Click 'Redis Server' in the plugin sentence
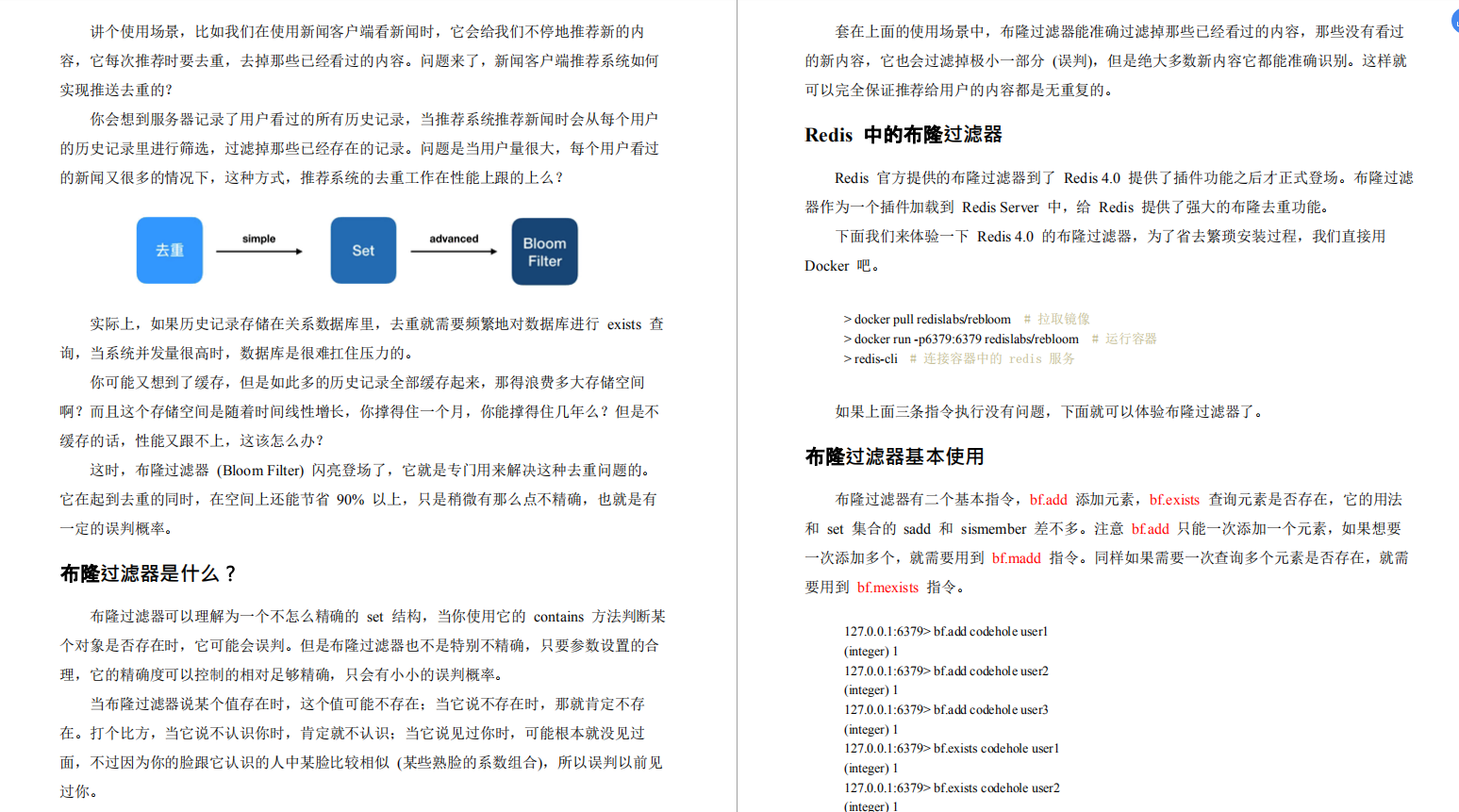 point(1000,207)
